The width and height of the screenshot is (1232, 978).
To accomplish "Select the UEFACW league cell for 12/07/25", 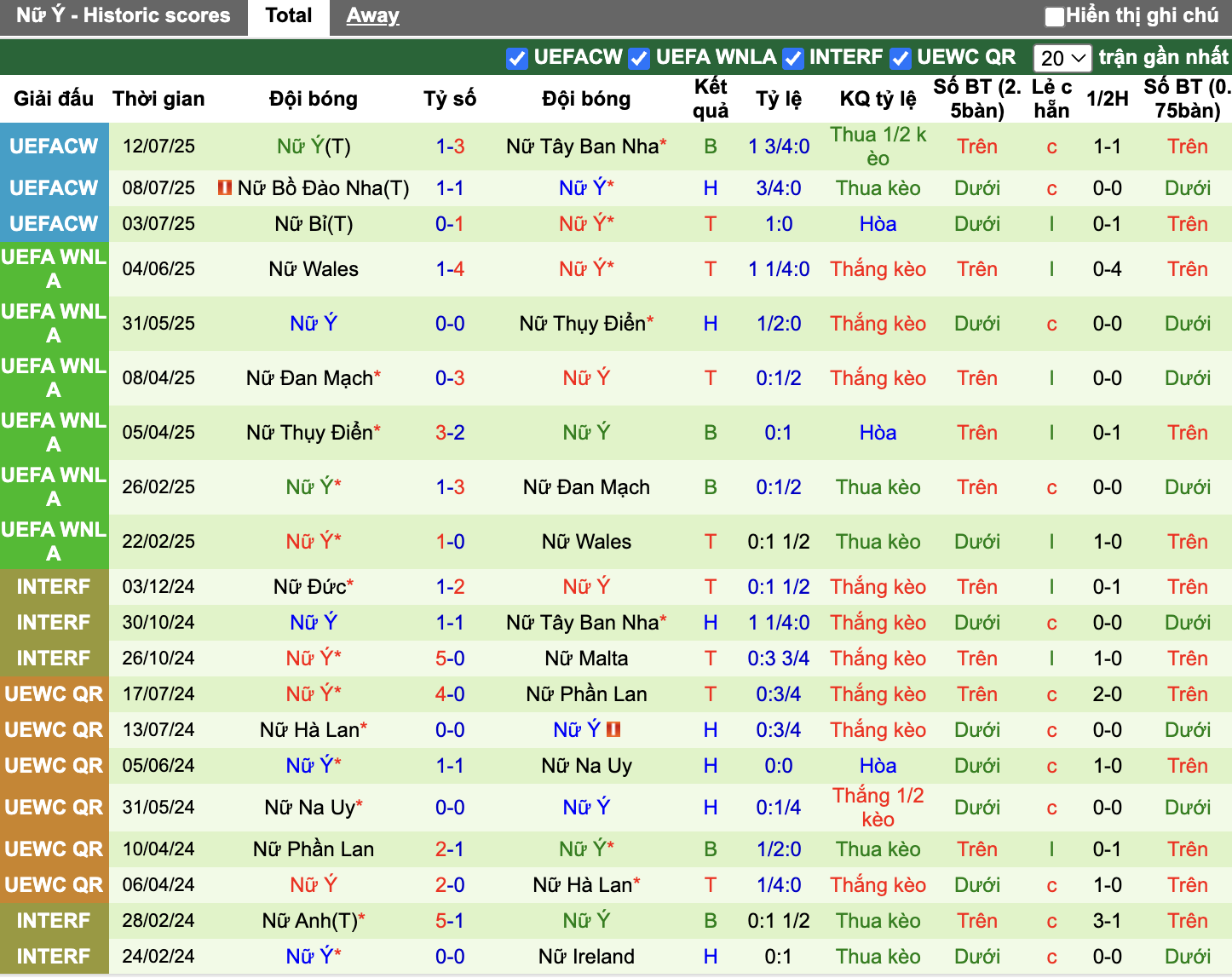I will pyautogui.click(x=55, y=147).
